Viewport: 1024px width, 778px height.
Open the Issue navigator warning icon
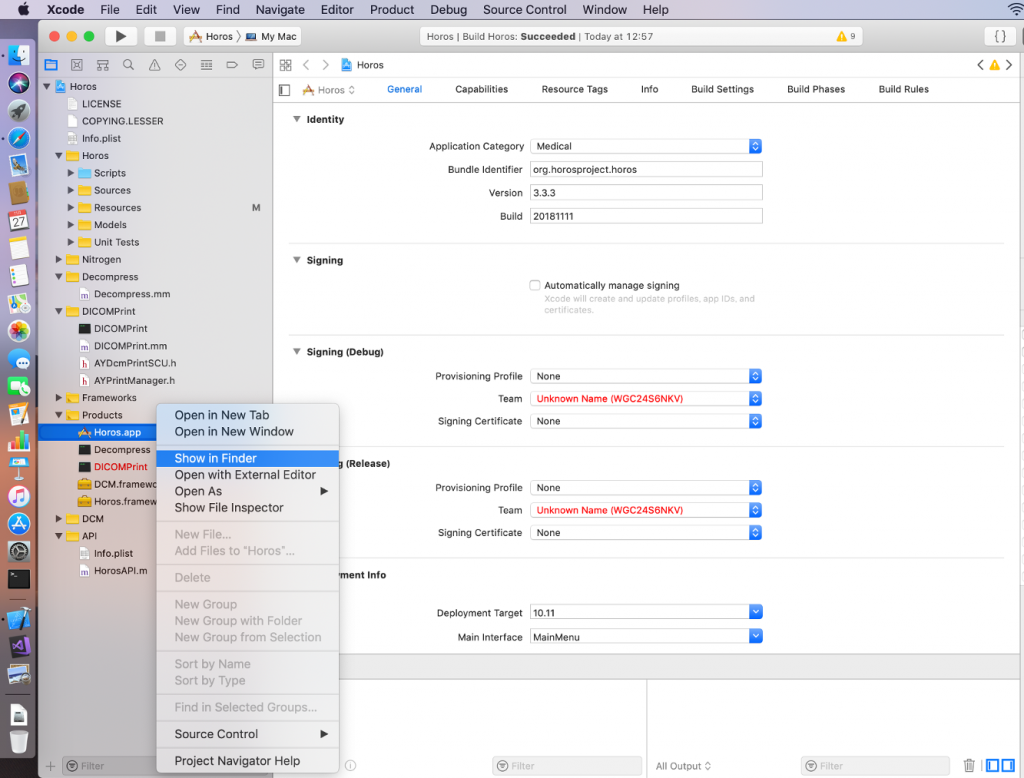click(x=155, y=65)
